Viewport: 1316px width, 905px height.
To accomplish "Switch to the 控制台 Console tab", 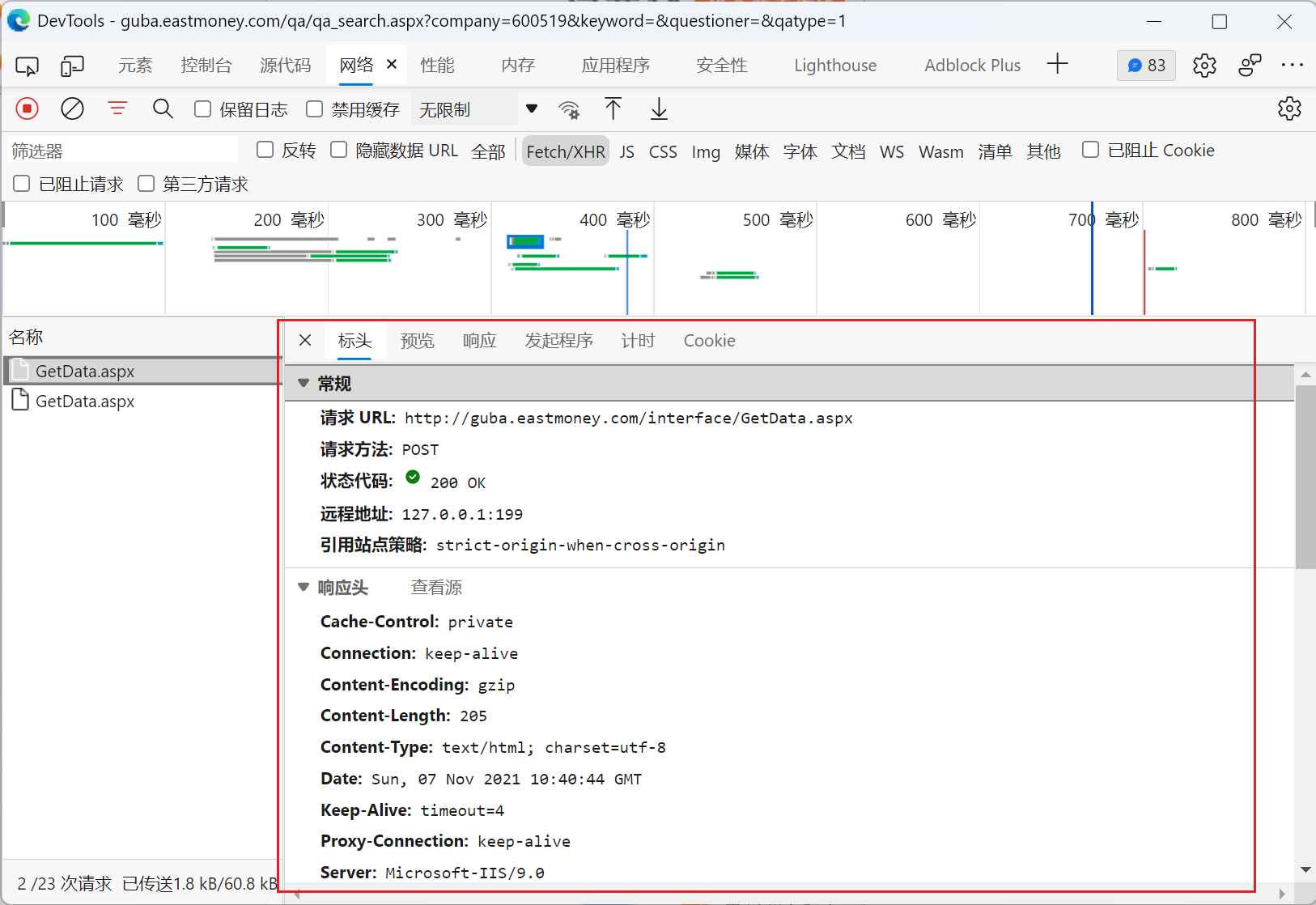I will [x=206, y=66].
